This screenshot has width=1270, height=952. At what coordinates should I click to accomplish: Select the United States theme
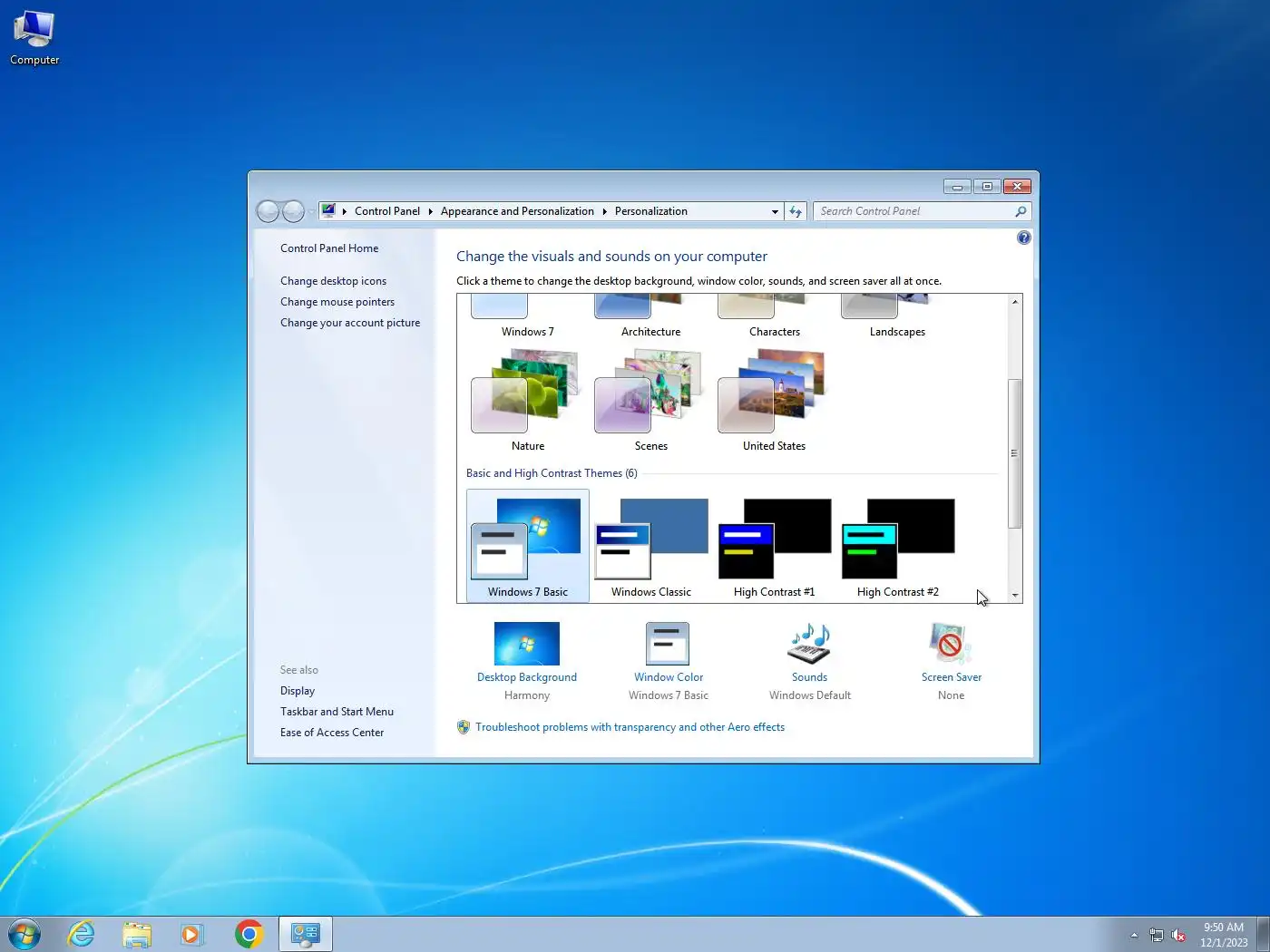(x=775, y=399)
